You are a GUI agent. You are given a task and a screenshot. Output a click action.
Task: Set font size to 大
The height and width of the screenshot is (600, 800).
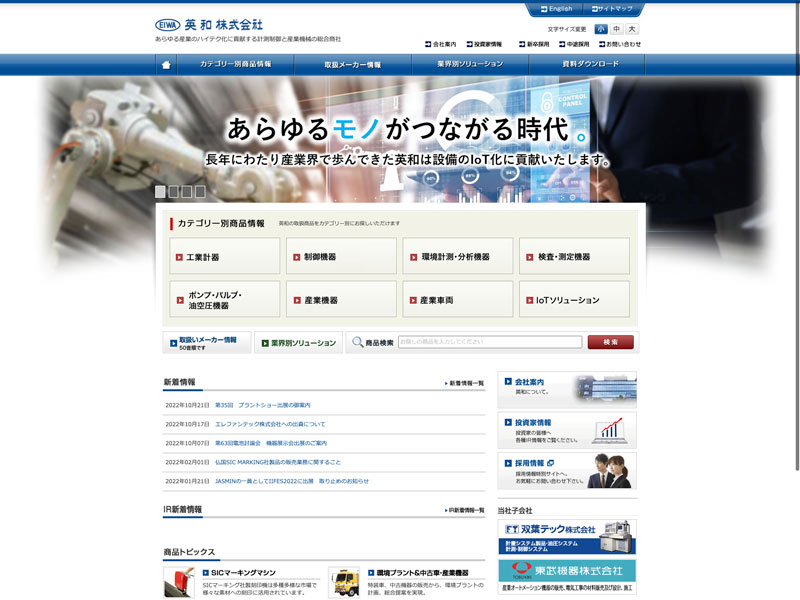pyautogui.click(x=632, y=30)
